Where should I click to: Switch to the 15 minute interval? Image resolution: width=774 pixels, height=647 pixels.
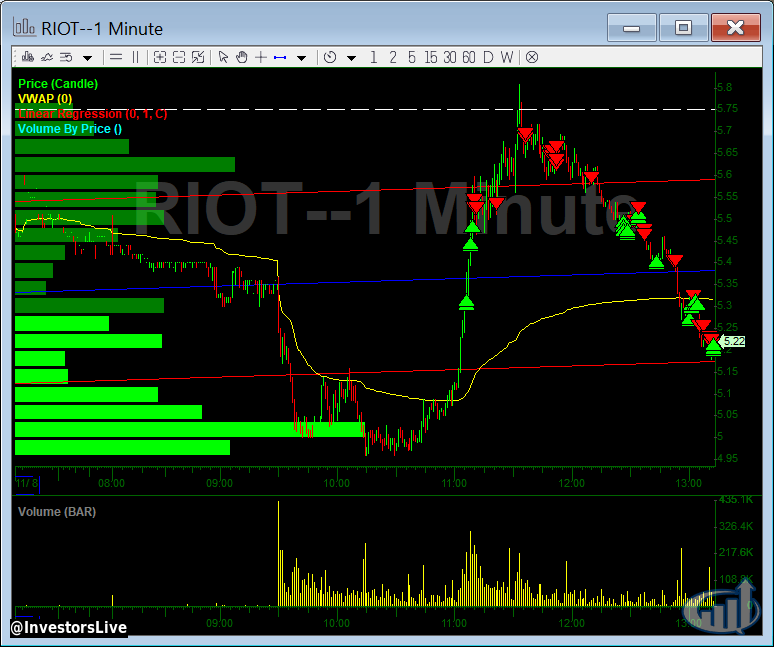coord(430,58)
